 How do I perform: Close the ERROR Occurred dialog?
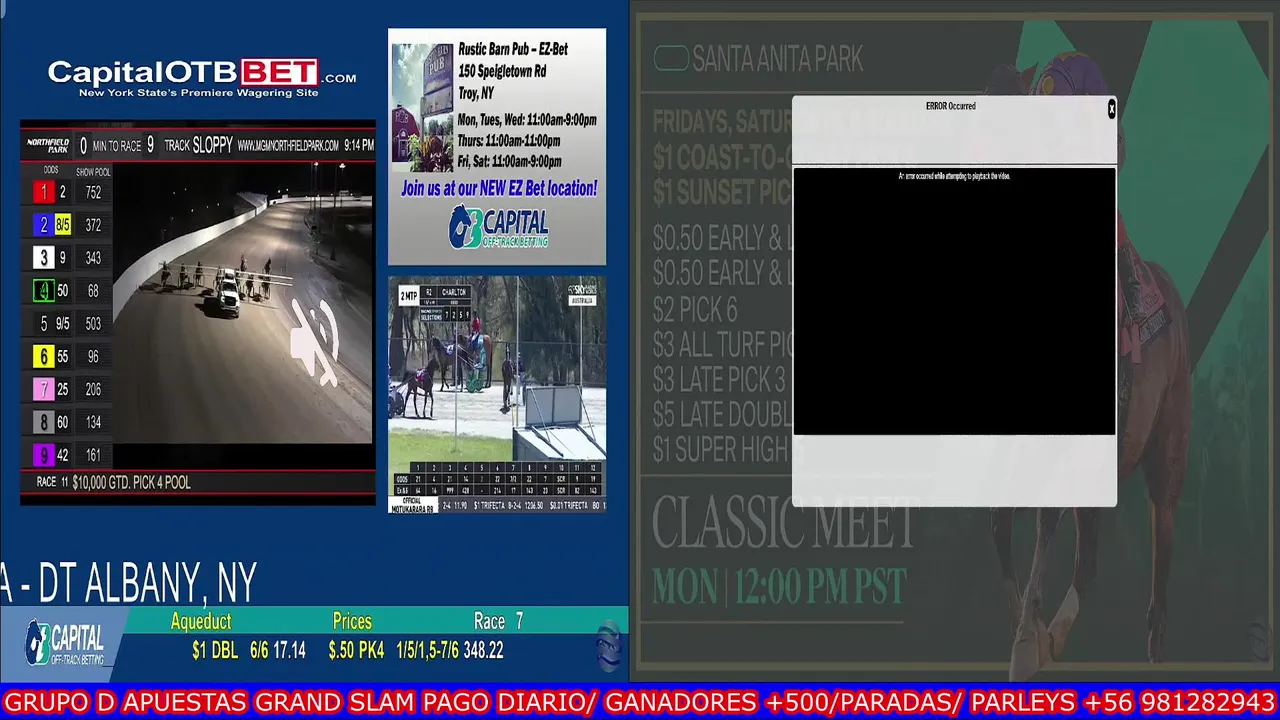click(x=1111, y=109)
